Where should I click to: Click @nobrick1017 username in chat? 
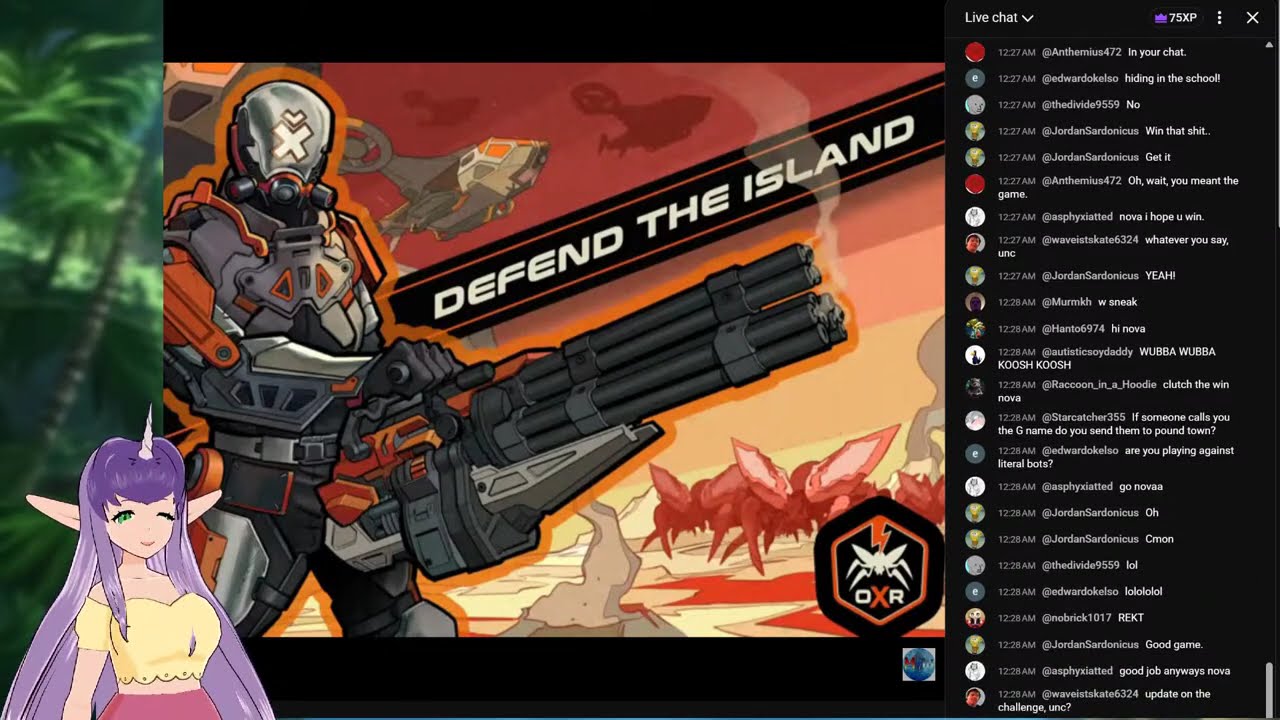coord(1076,618)
